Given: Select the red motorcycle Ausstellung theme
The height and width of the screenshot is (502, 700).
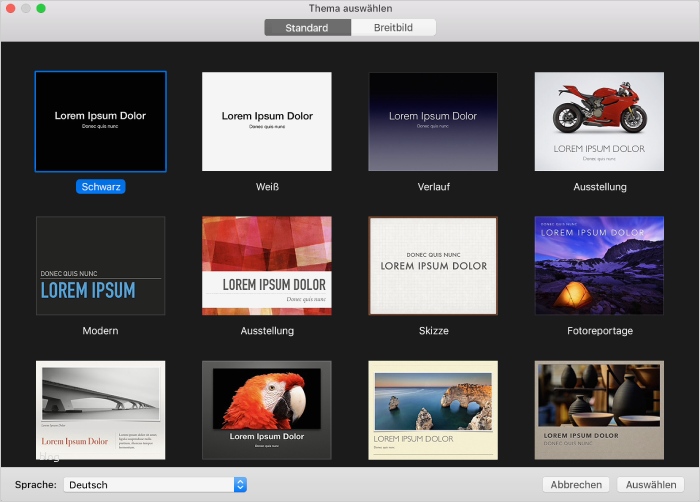Looking at the screenshot, I should tap(599, 121).
